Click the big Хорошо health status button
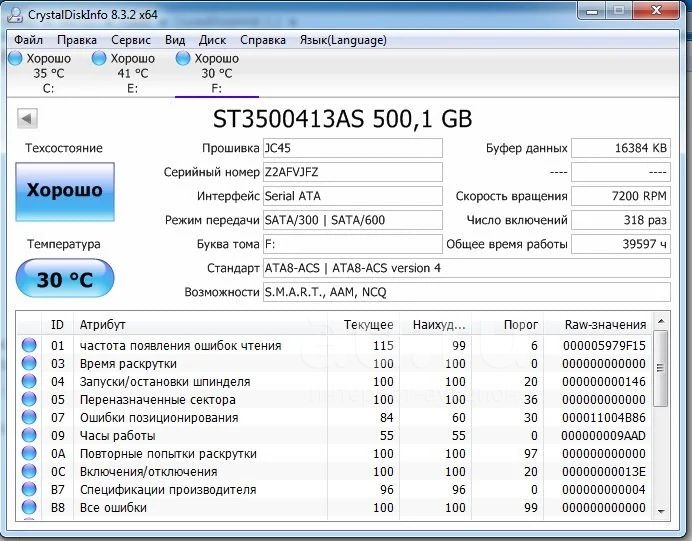This screenshot has height=541, width=692. (x=65, y=192)
